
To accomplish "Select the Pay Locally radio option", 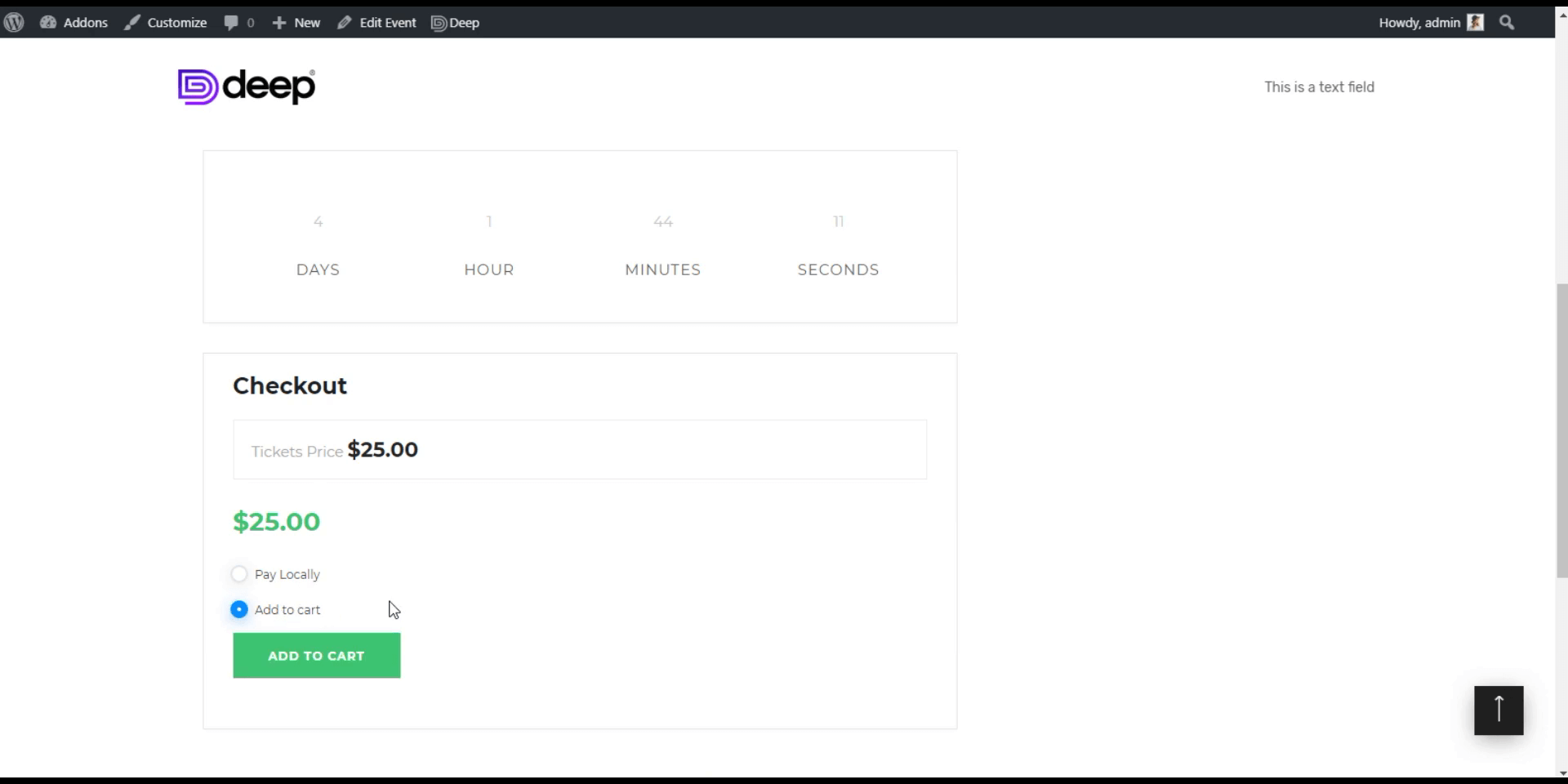I will pyautogui.click(x=239, y=574).
